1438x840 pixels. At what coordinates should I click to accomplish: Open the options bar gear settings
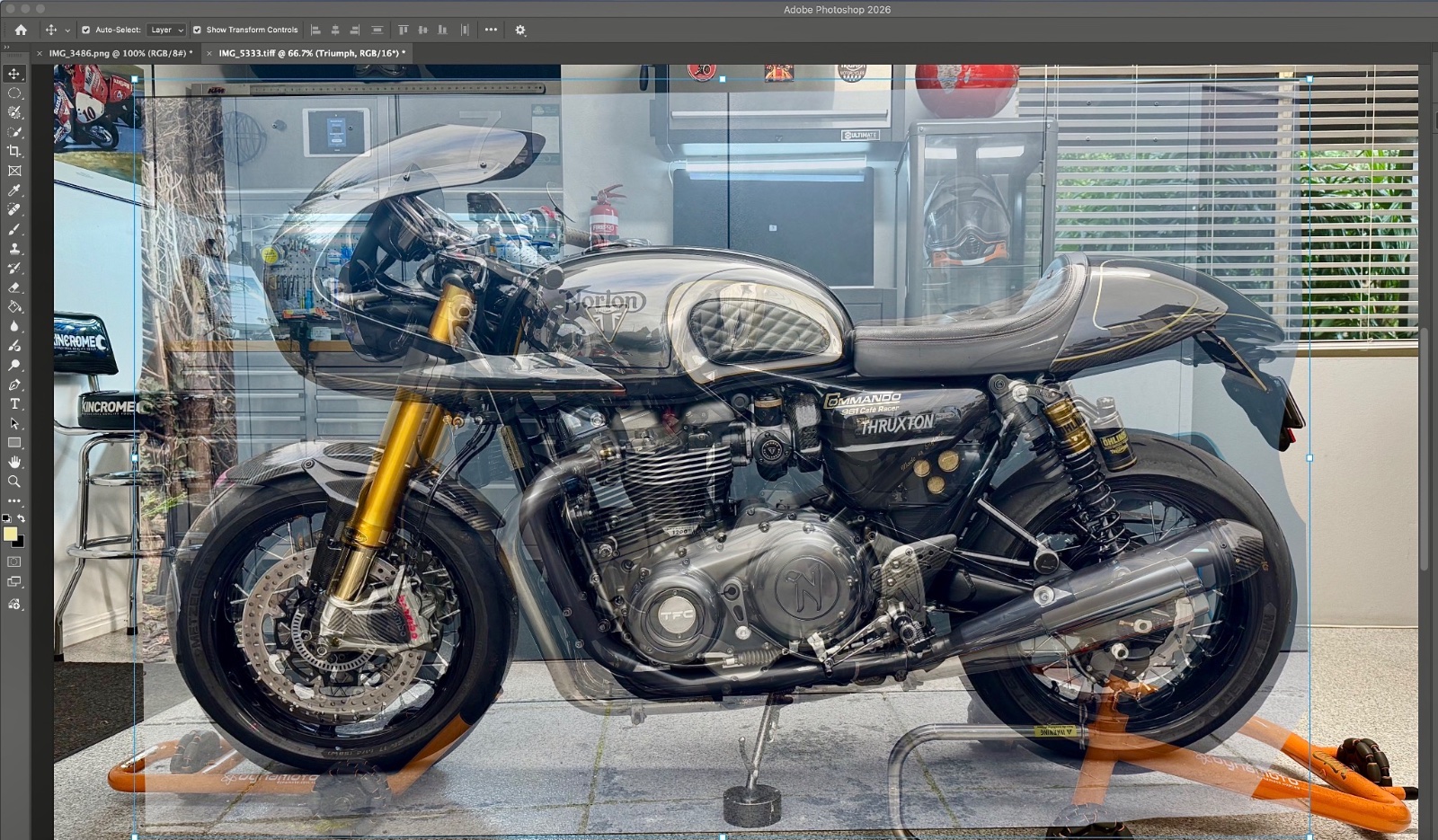click(x=519, y=30)
